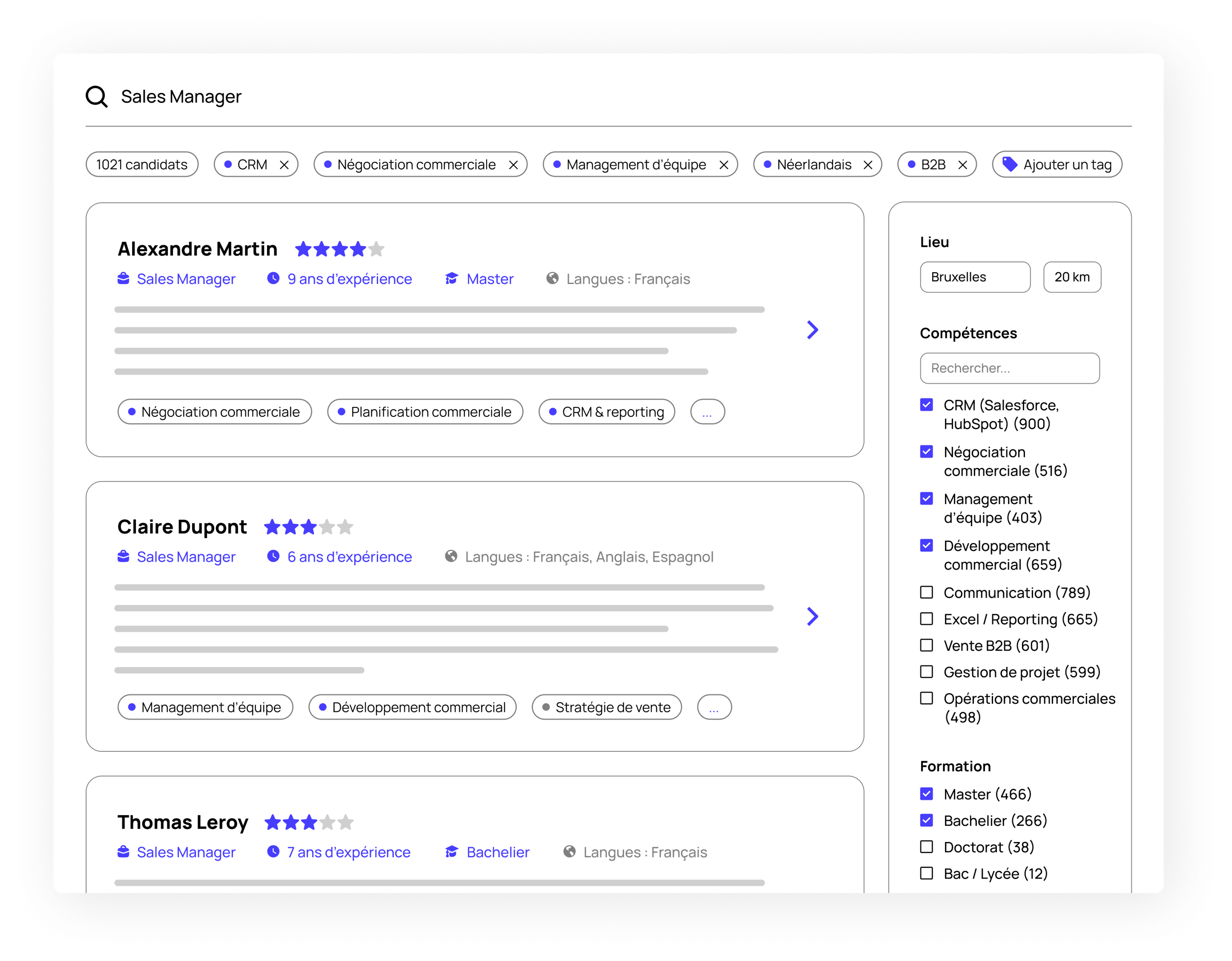Viewport: 1232px width, 961px height.
Task: Click the Sales Manager search field
Action: coord(608,97)
